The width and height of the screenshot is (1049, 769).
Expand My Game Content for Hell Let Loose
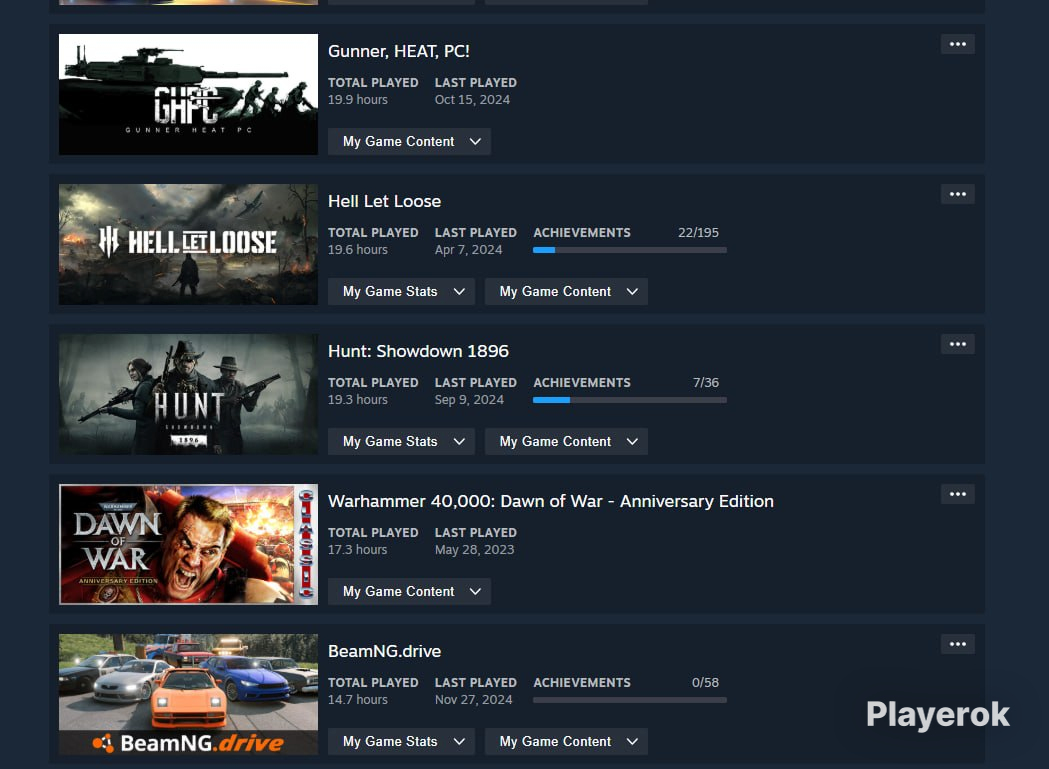coord(566,291)
